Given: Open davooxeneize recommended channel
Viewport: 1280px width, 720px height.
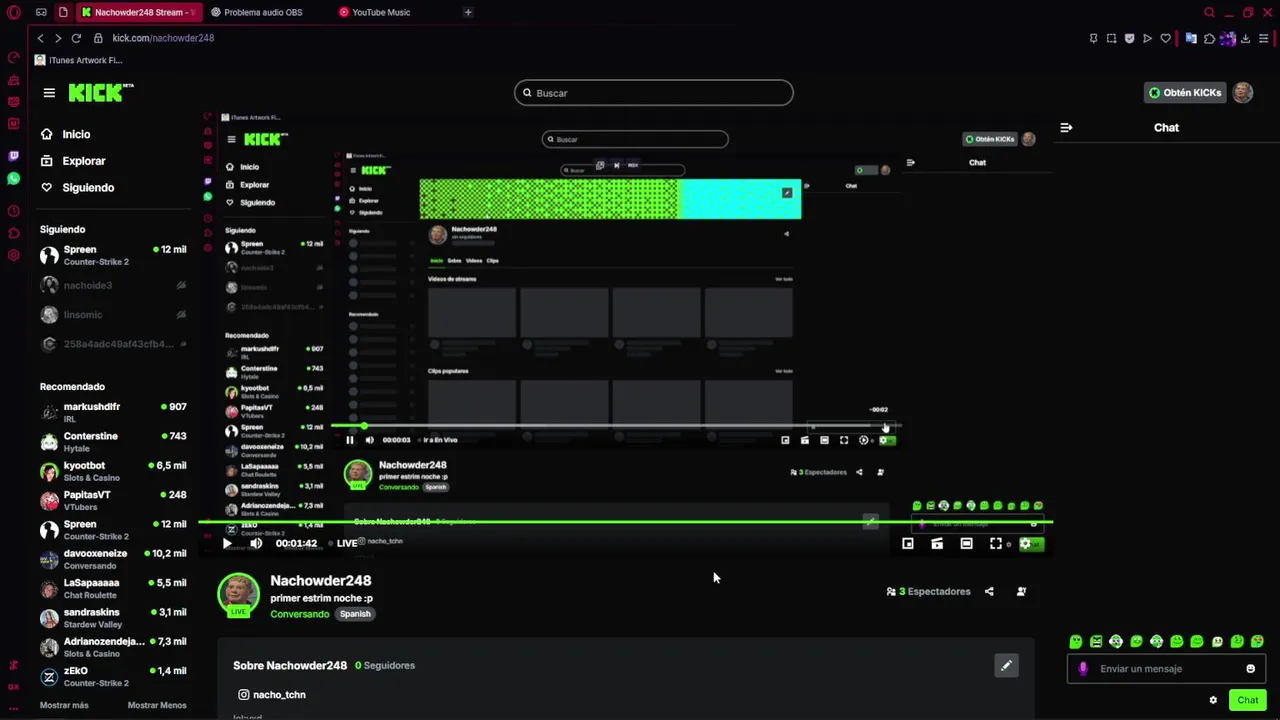Looking at the screenshot, I should tap(113, 559).
